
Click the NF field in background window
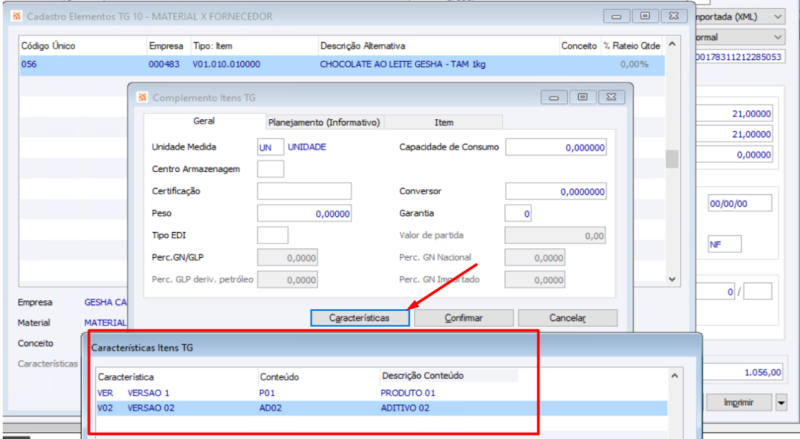[724, 245]
